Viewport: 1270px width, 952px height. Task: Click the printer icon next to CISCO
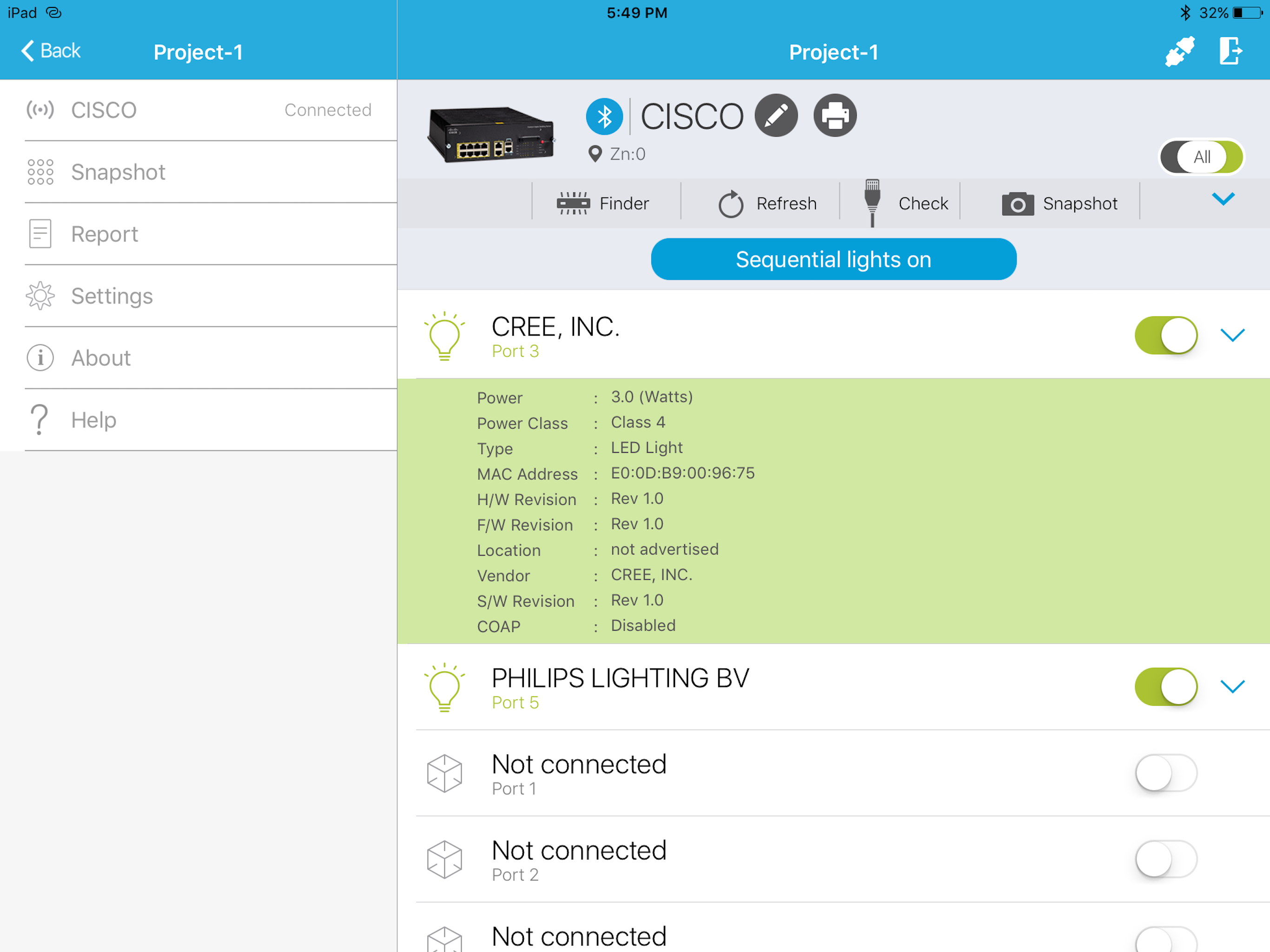tap(835, 115)
